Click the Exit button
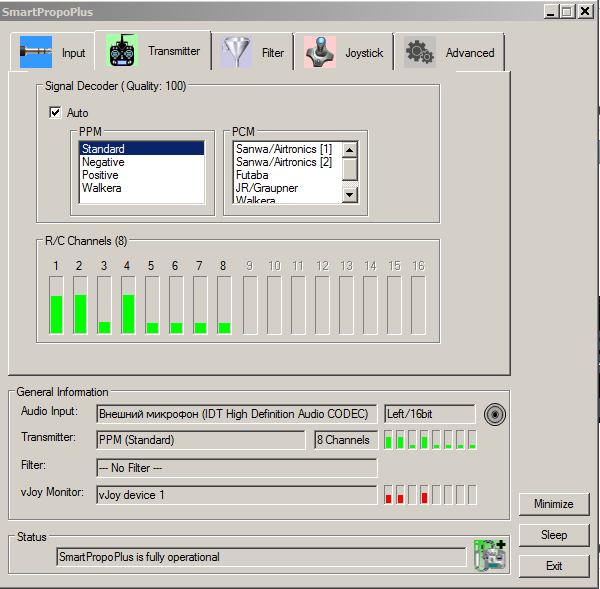 pos(554,566)
